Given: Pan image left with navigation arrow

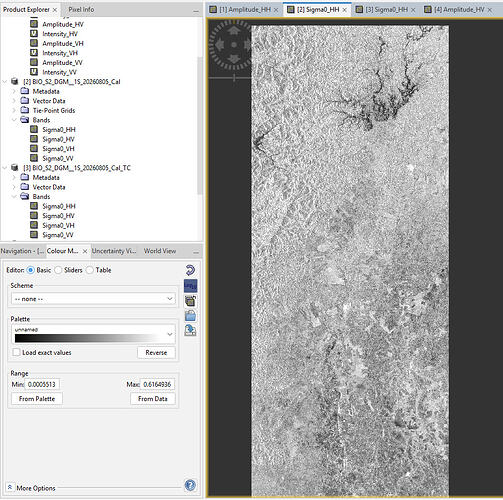Looking at the screenshot, I should point(220,45).
